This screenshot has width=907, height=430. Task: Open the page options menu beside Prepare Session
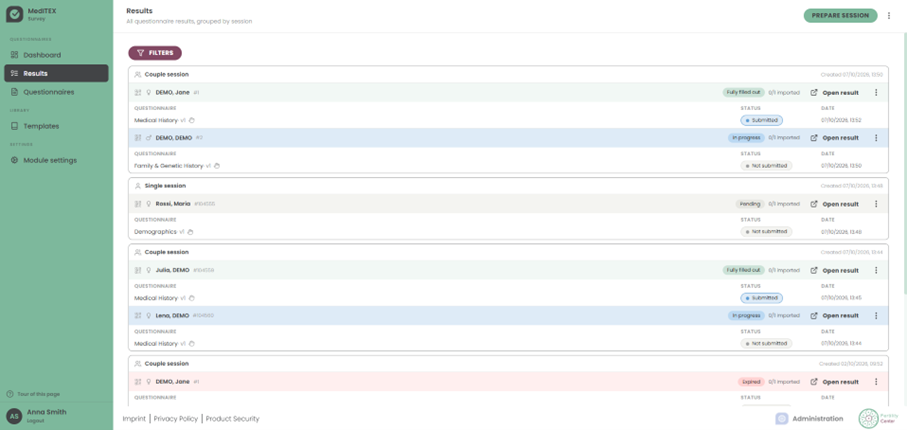pyautogui.click(x=889, y=16)
